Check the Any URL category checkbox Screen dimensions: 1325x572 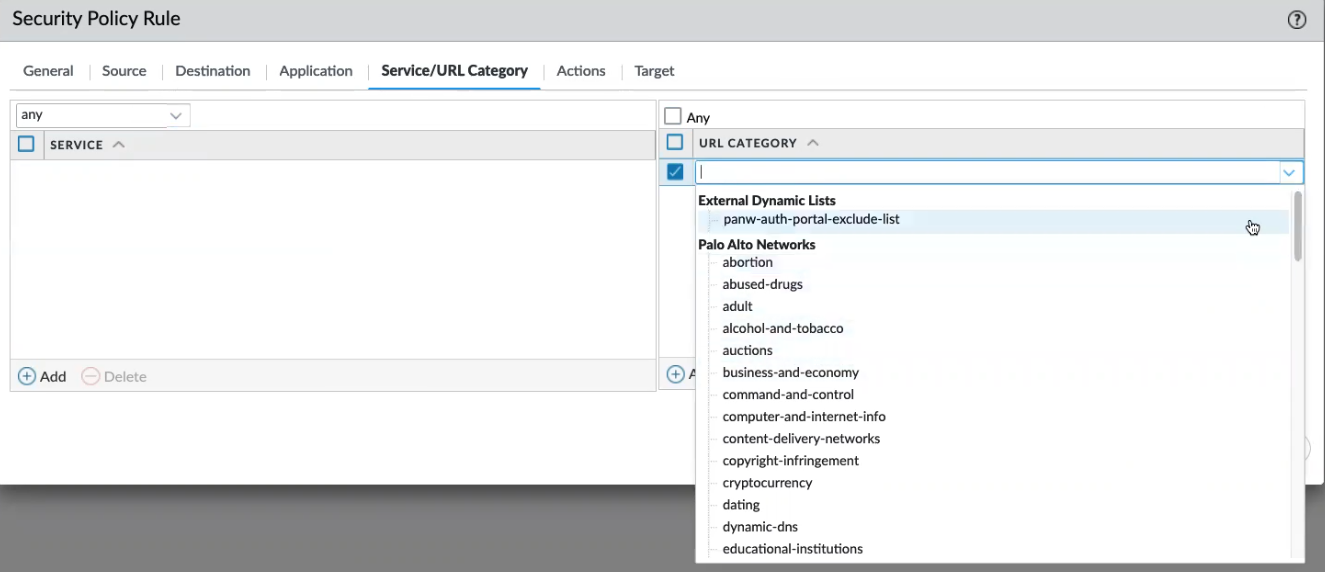pos(673,117)
